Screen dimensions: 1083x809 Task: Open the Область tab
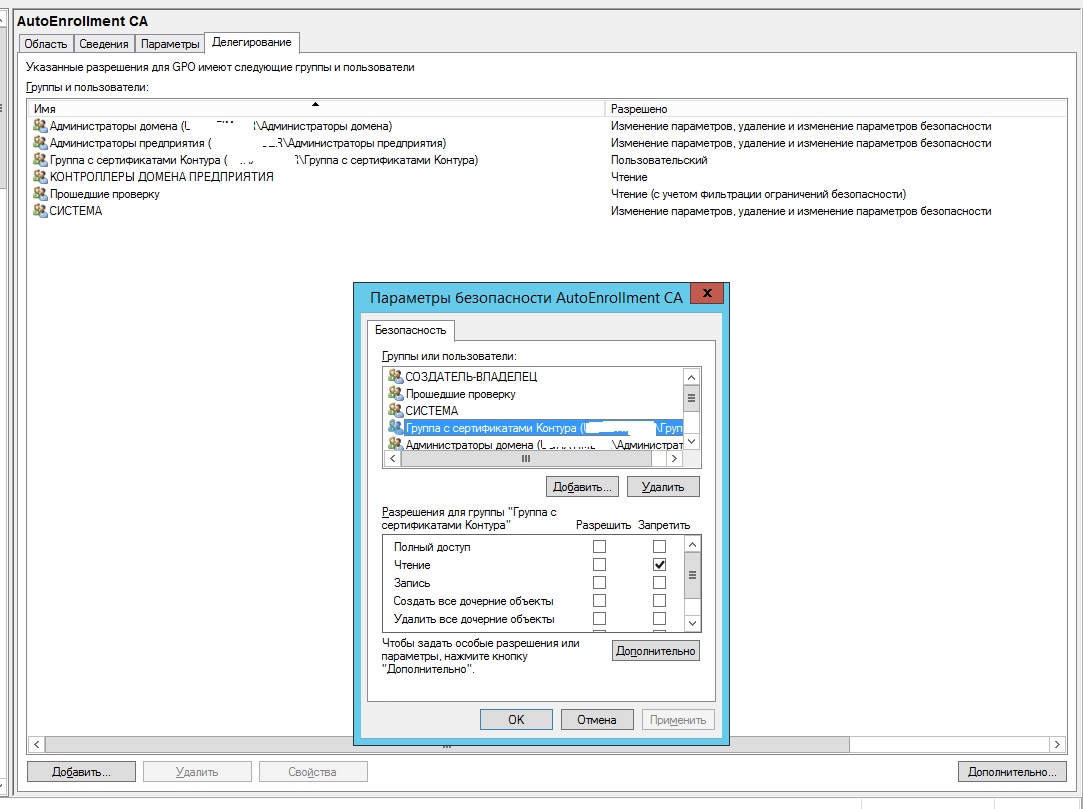[x=46, y=44]
